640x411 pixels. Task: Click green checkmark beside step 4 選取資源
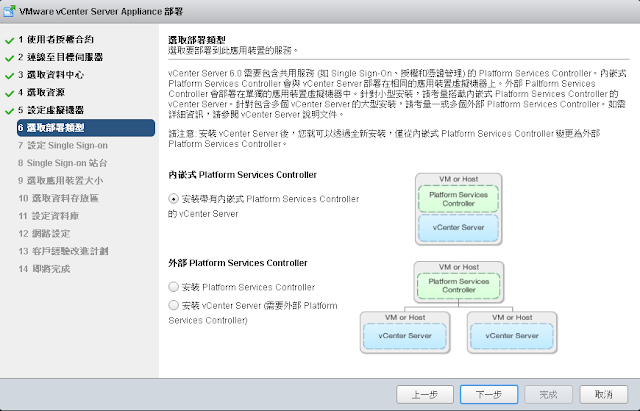click(x=9, y=93)
